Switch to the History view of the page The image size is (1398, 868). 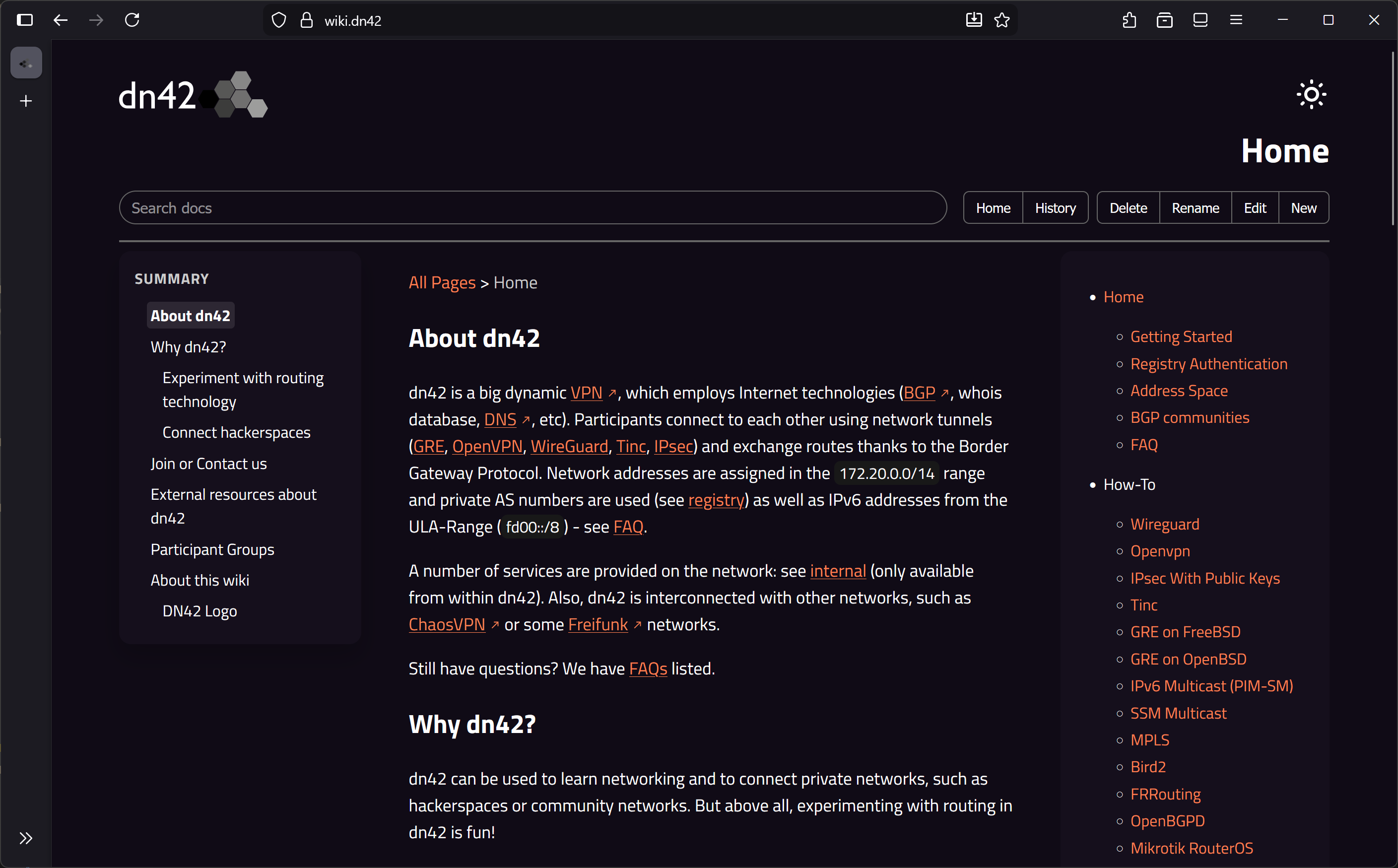1056,207
